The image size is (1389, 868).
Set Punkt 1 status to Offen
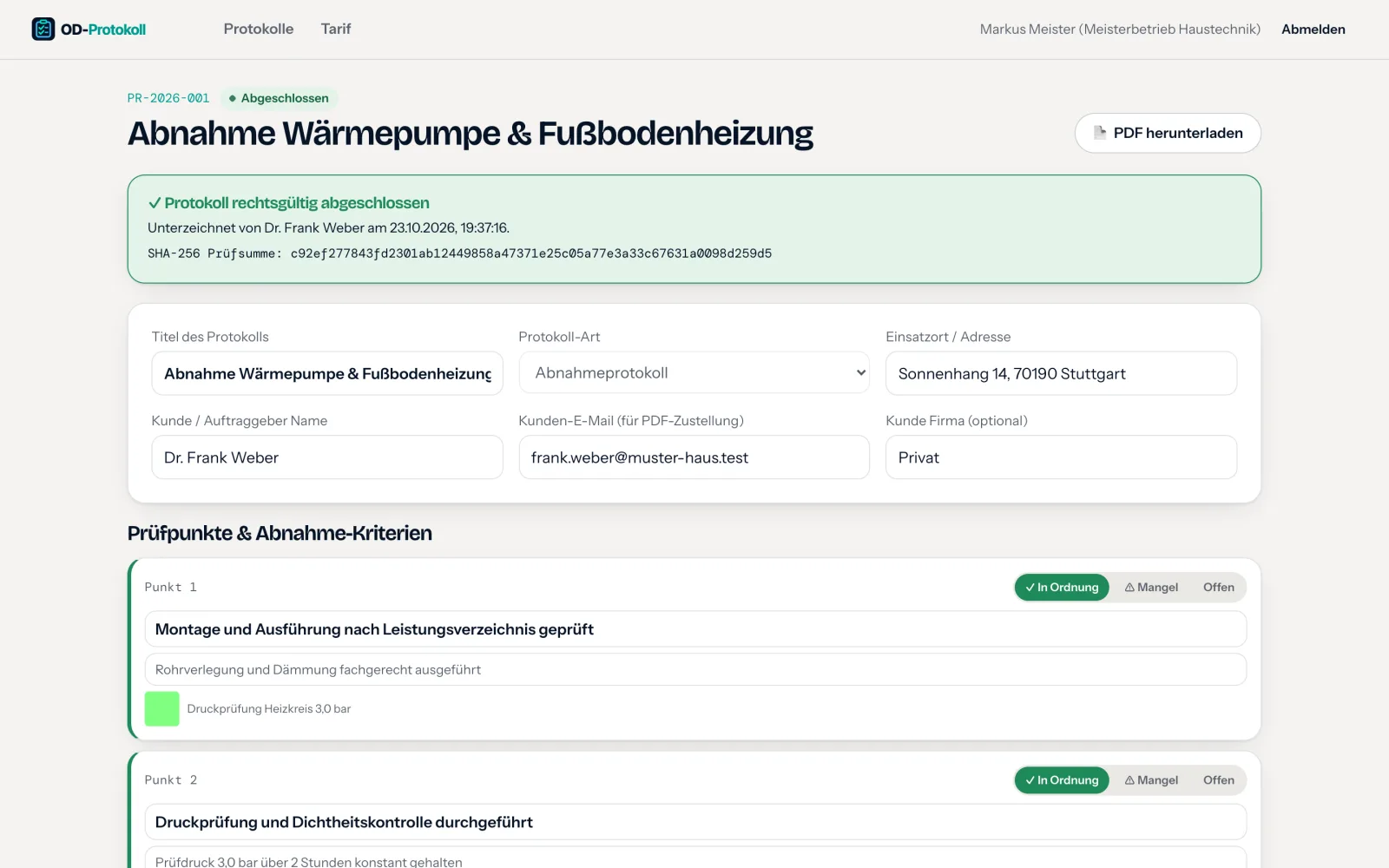click(1219, 588)
